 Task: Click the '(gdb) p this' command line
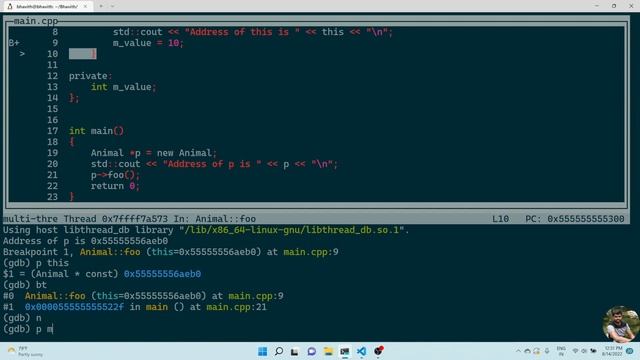pyautogui.click(x=36, y=263)
